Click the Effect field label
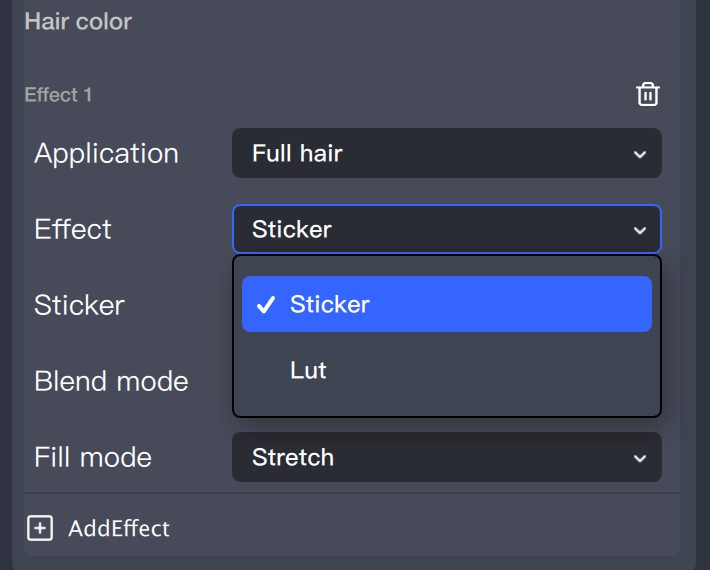The height and width of the screenshot is (570, 710). click(73, 229)
